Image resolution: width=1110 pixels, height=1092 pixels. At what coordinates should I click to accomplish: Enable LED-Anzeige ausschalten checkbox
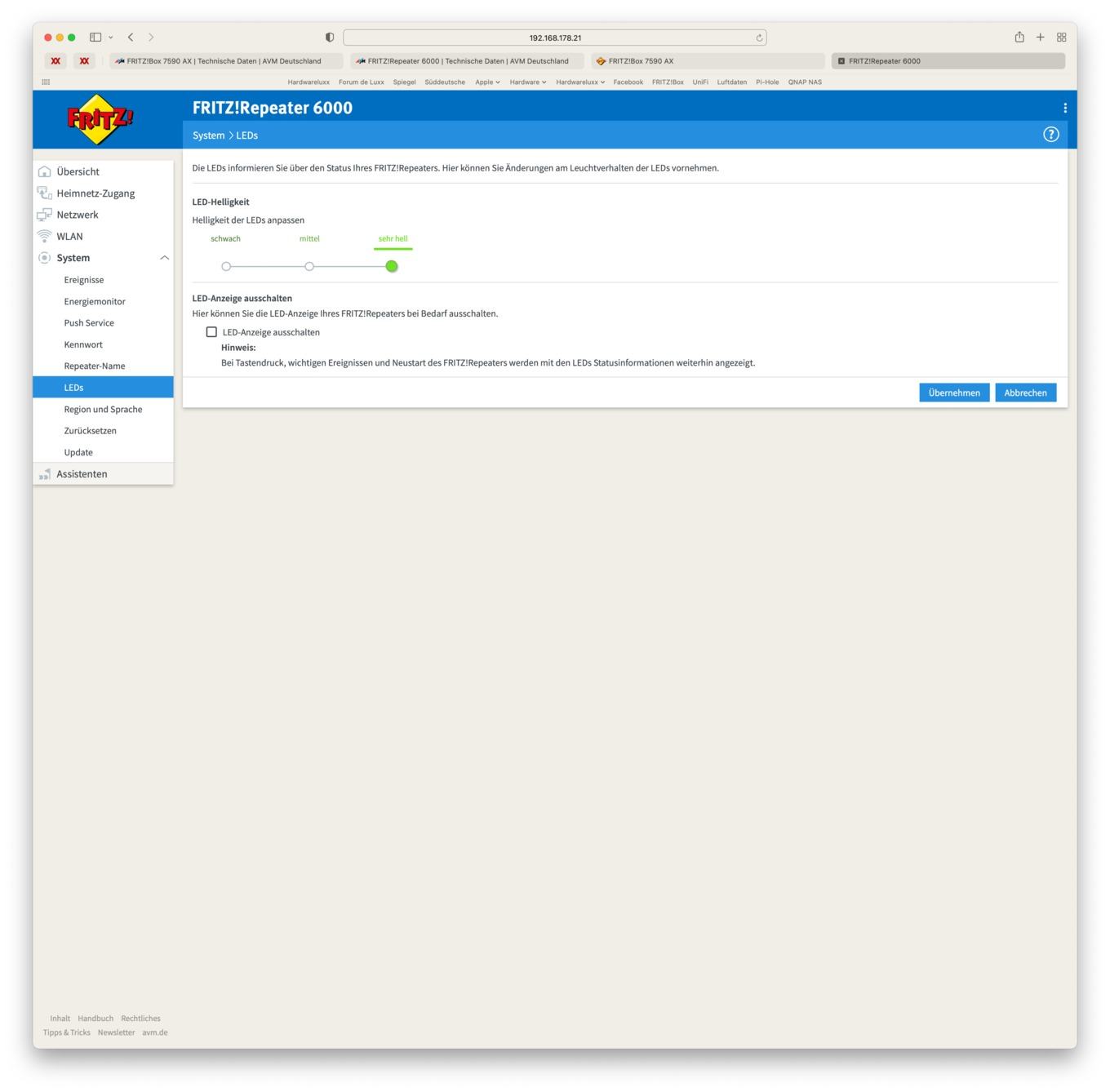(x=211, y=332)
